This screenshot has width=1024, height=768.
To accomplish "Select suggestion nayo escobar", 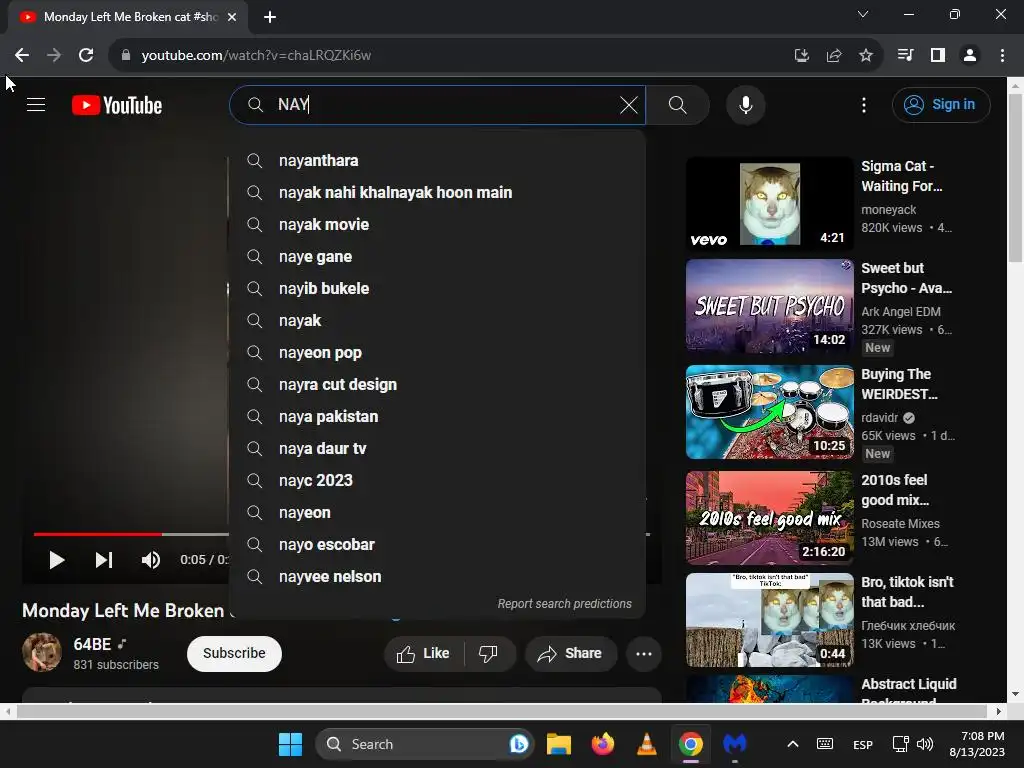I will 438,545.
